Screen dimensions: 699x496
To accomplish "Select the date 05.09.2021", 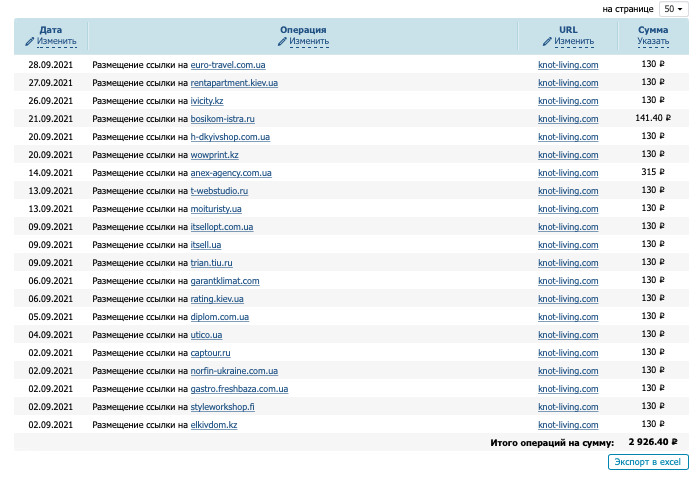I will coord(50,317).
